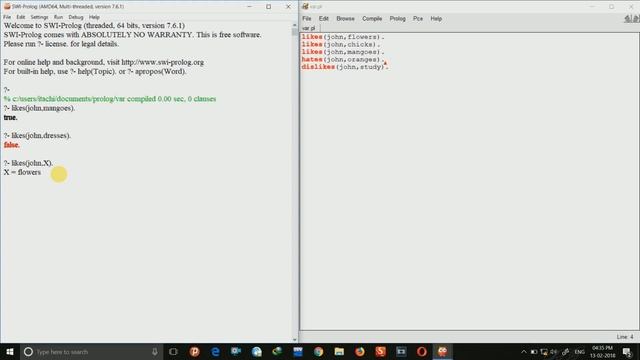Open Browse menu in the editor
Viewport: 640px width, 360px height.
345,19
